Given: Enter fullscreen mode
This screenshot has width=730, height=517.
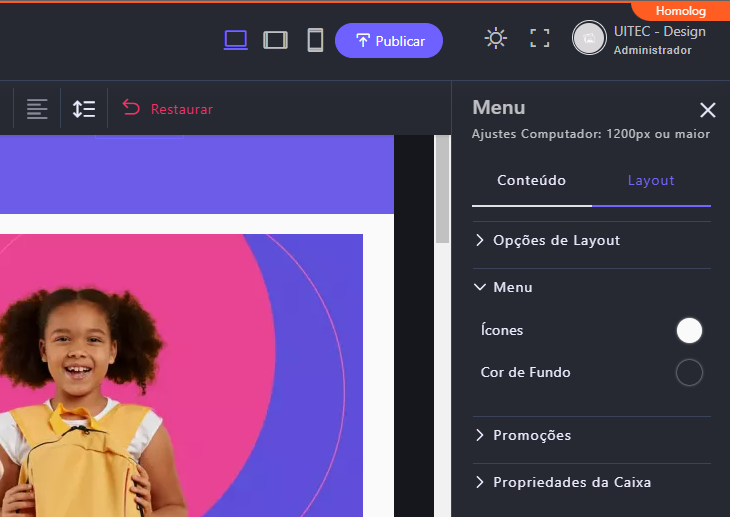Looking at the screenshot, I should tap(540, 39).
